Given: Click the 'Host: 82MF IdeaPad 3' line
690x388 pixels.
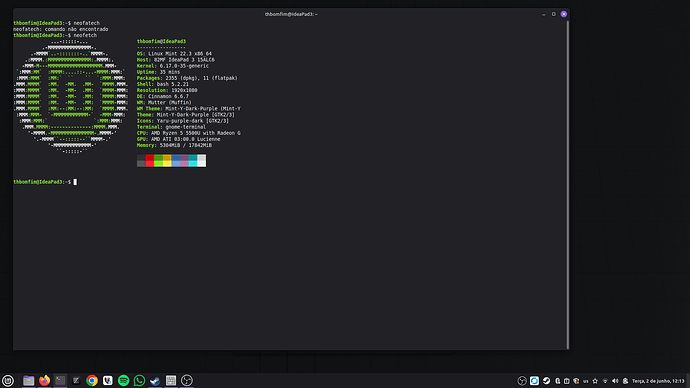Looking at the screenshot, I should click(x=176, y=60).
